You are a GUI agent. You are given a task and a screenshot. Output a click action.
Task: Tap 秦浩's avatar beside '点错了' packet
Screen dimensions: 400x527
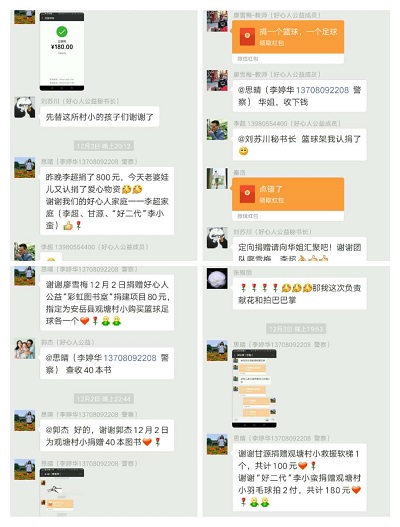click(217, 178)
